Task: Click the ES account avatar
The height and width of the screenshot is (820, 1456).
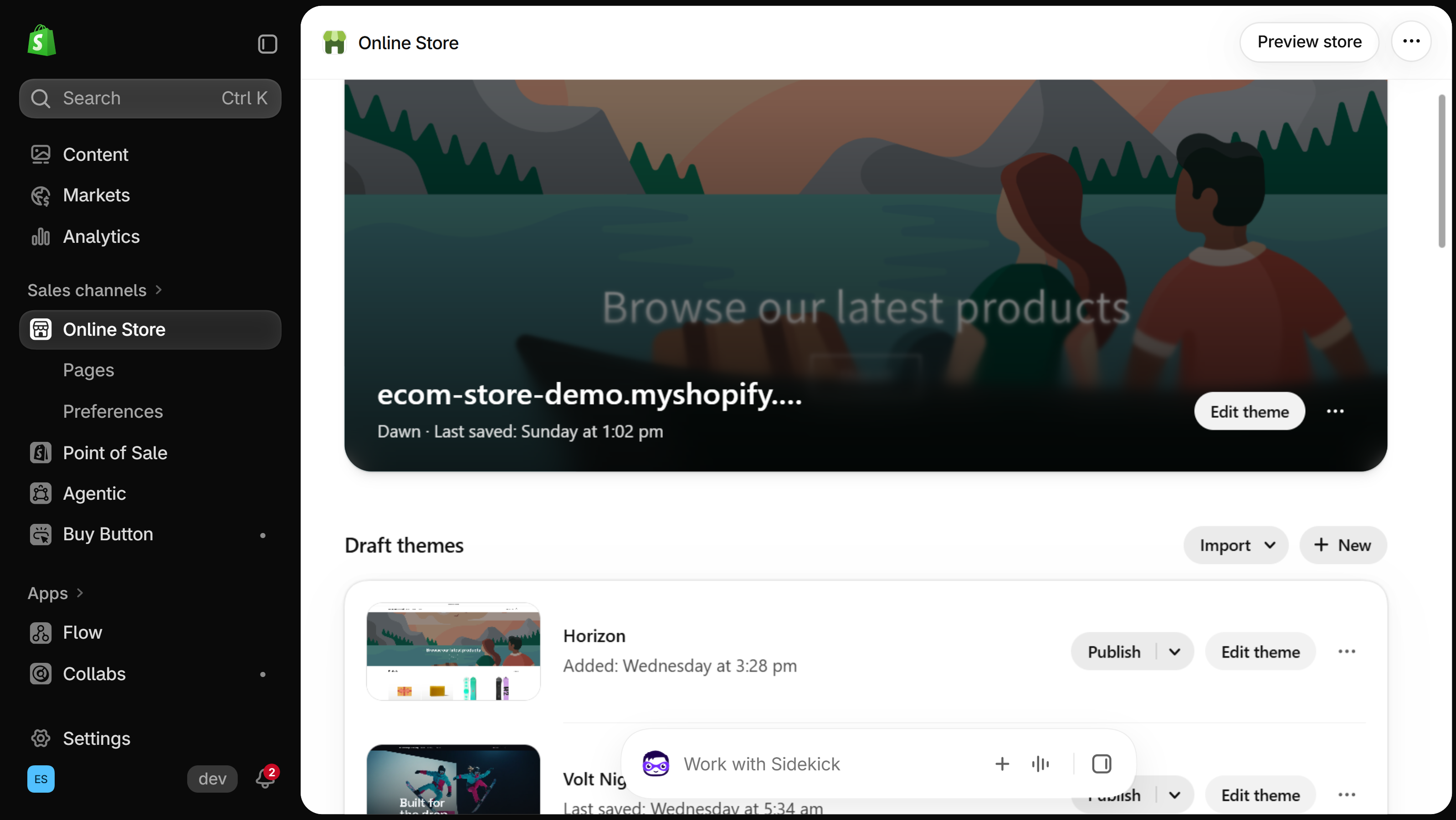Action: pos(41,779)
